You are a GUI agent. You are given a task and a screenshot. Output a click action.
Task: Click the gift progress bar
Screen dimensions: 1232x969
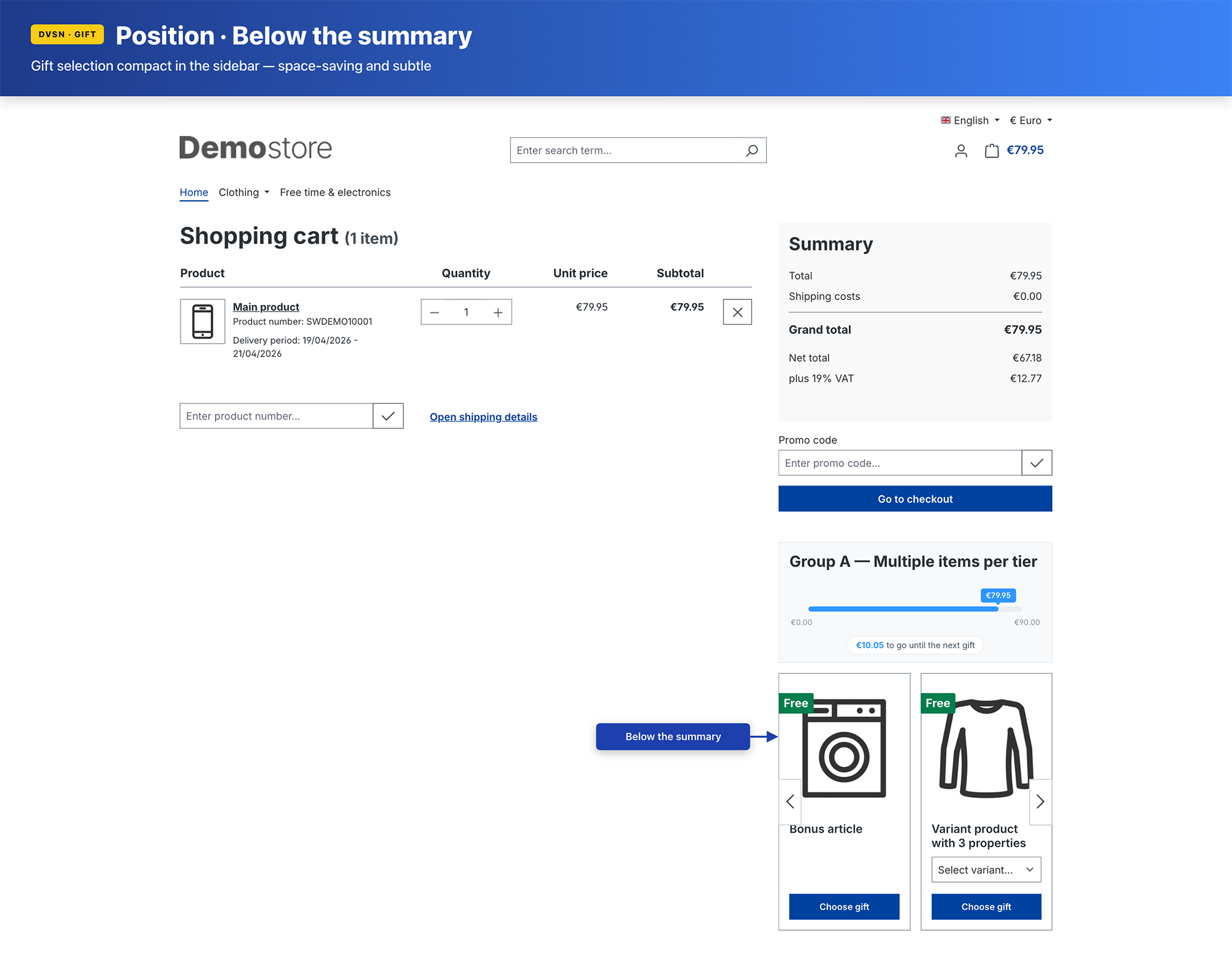pos(914,609)
